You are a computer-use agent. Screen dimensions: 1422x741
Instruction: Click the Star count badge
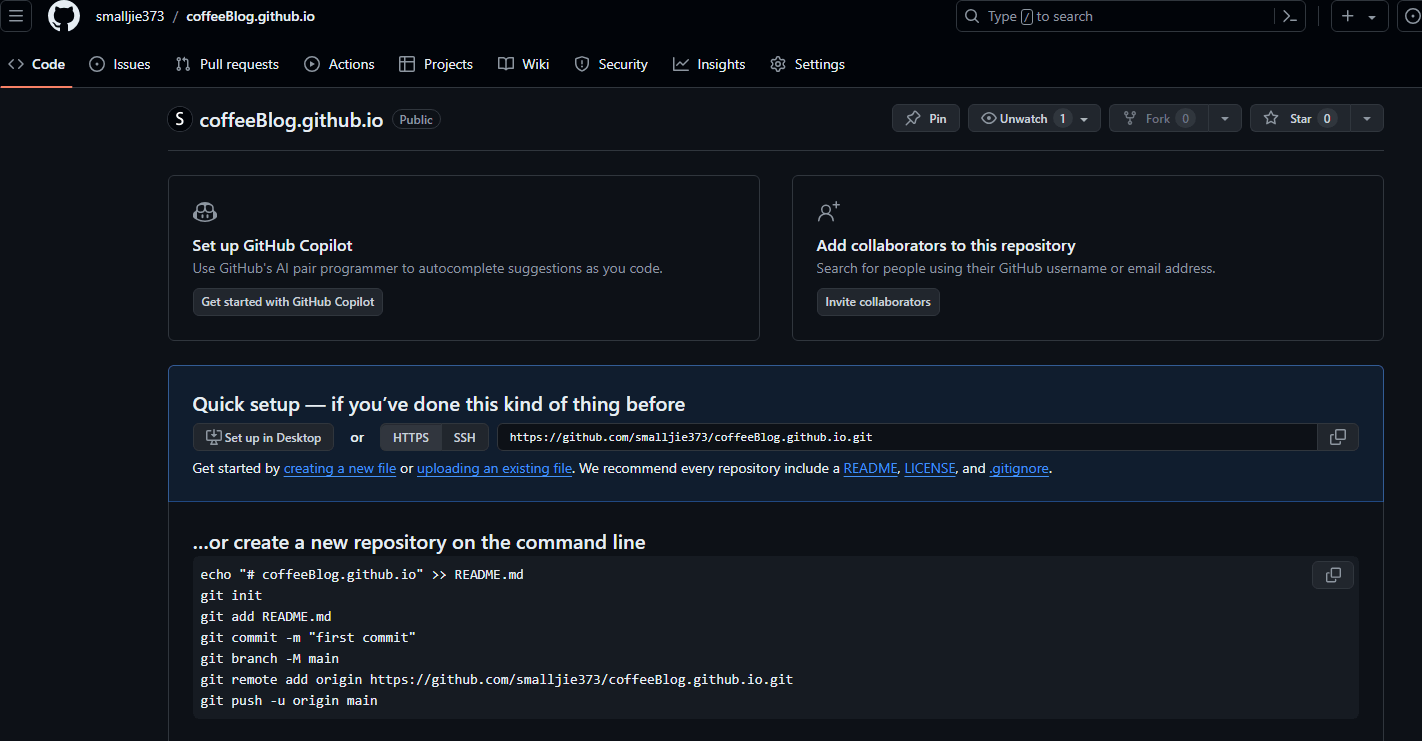coord(1327,118)
